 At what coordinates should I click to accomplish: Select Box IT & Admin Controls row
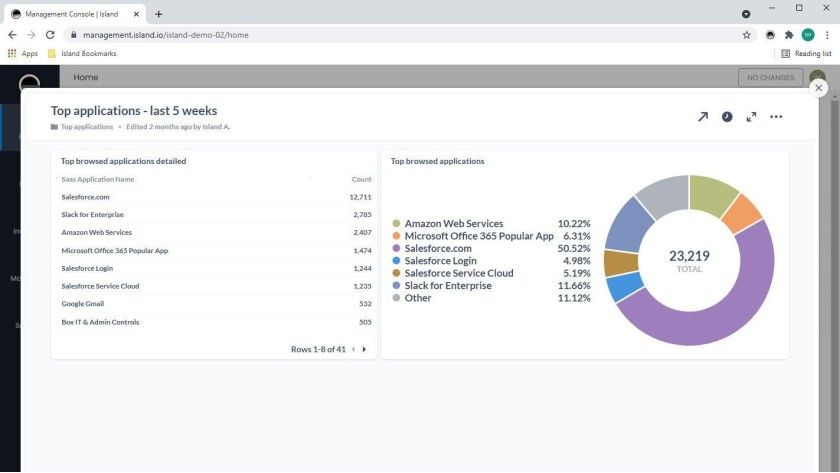tap(216, 322)
